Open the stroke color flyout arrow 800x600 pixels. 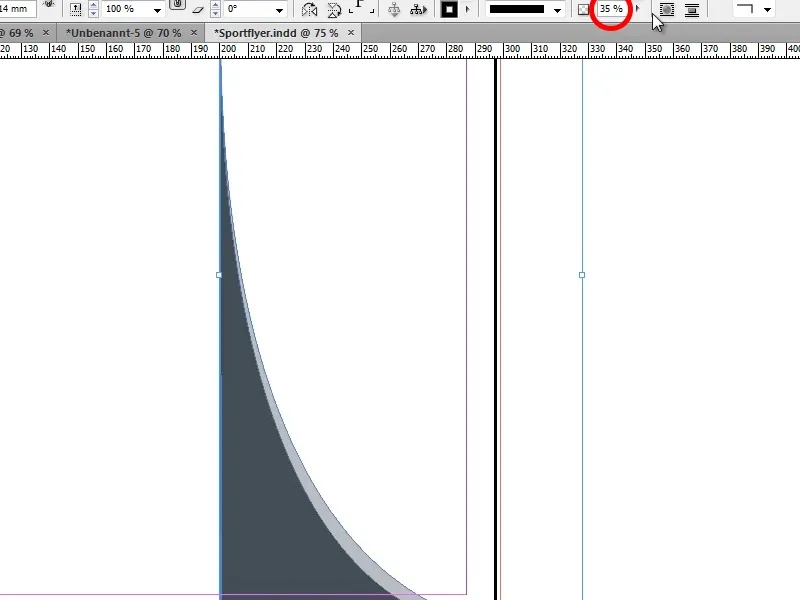click(467, 9)
